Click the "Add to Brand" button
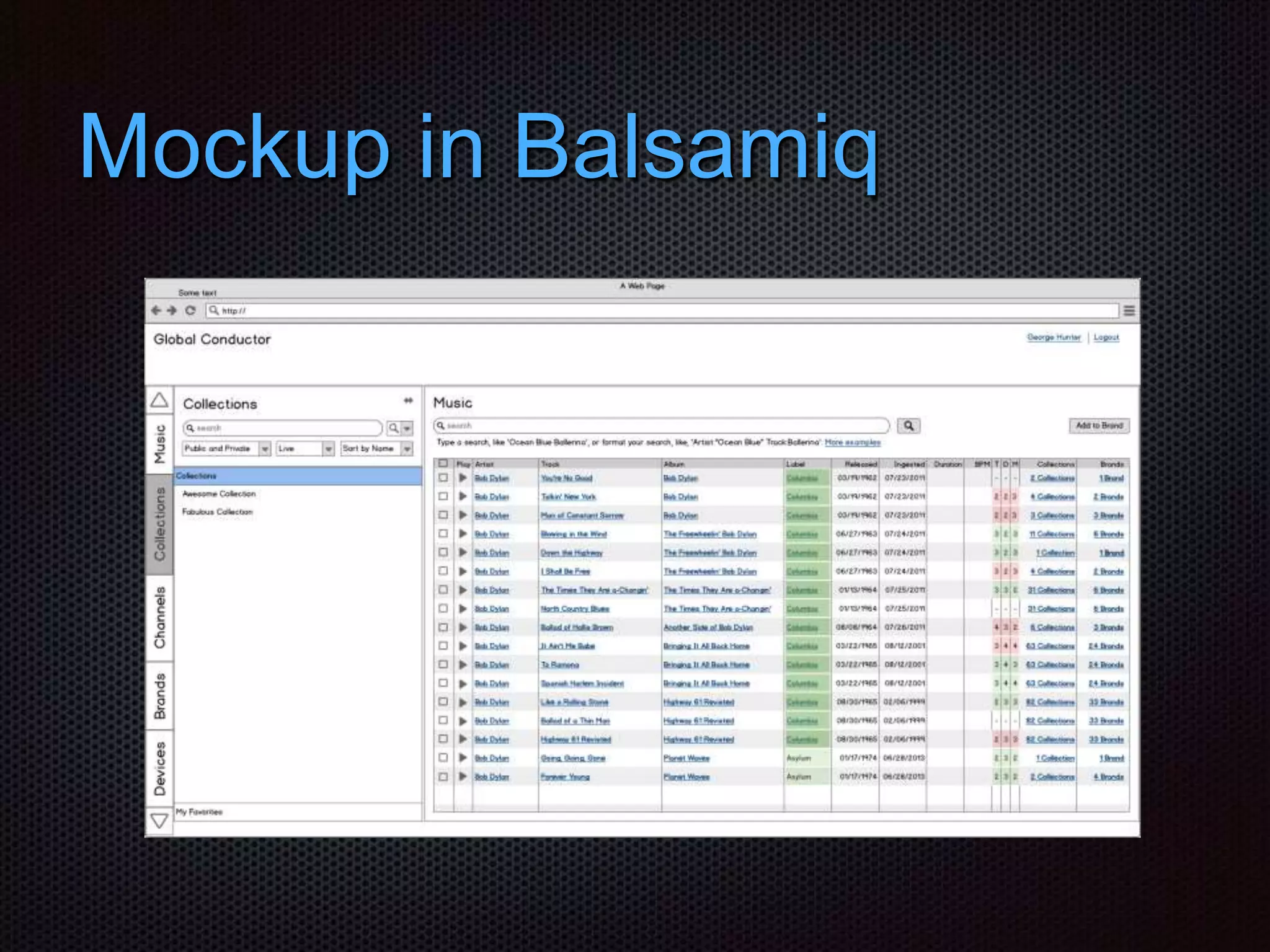 1099,426
